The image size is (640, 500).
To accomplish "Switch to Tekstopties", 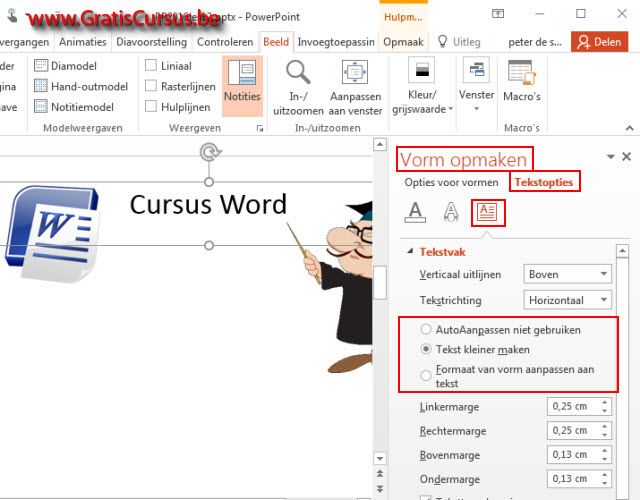I will pos(544,182).
